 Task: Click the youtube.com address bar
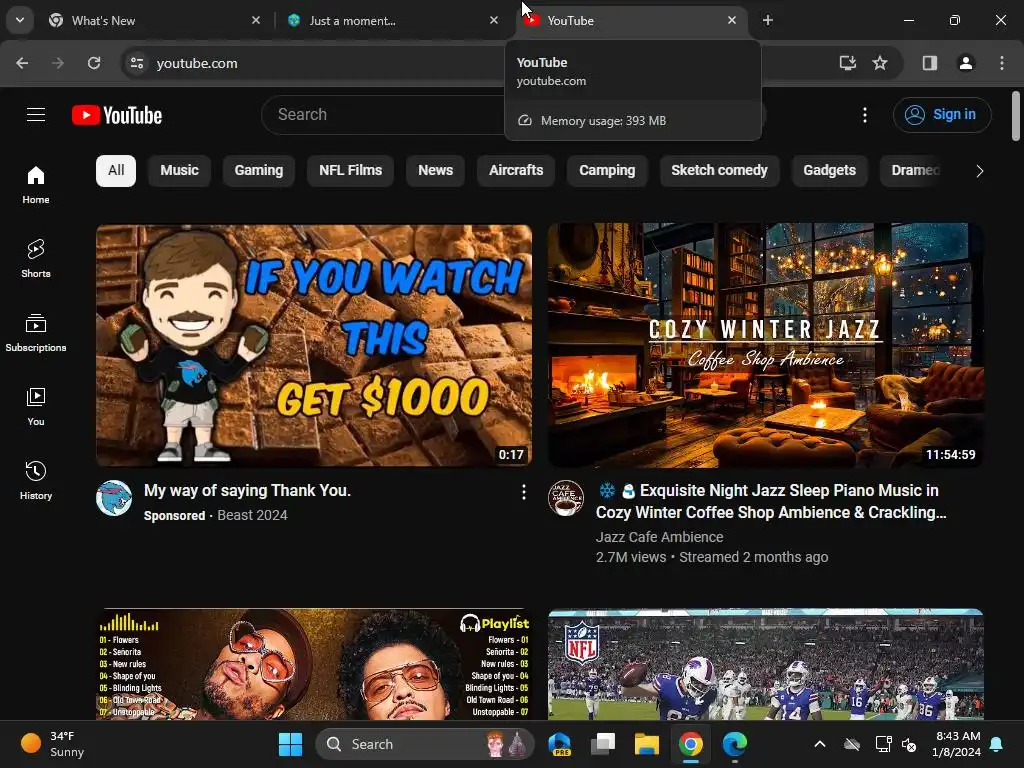click(197, 63)
